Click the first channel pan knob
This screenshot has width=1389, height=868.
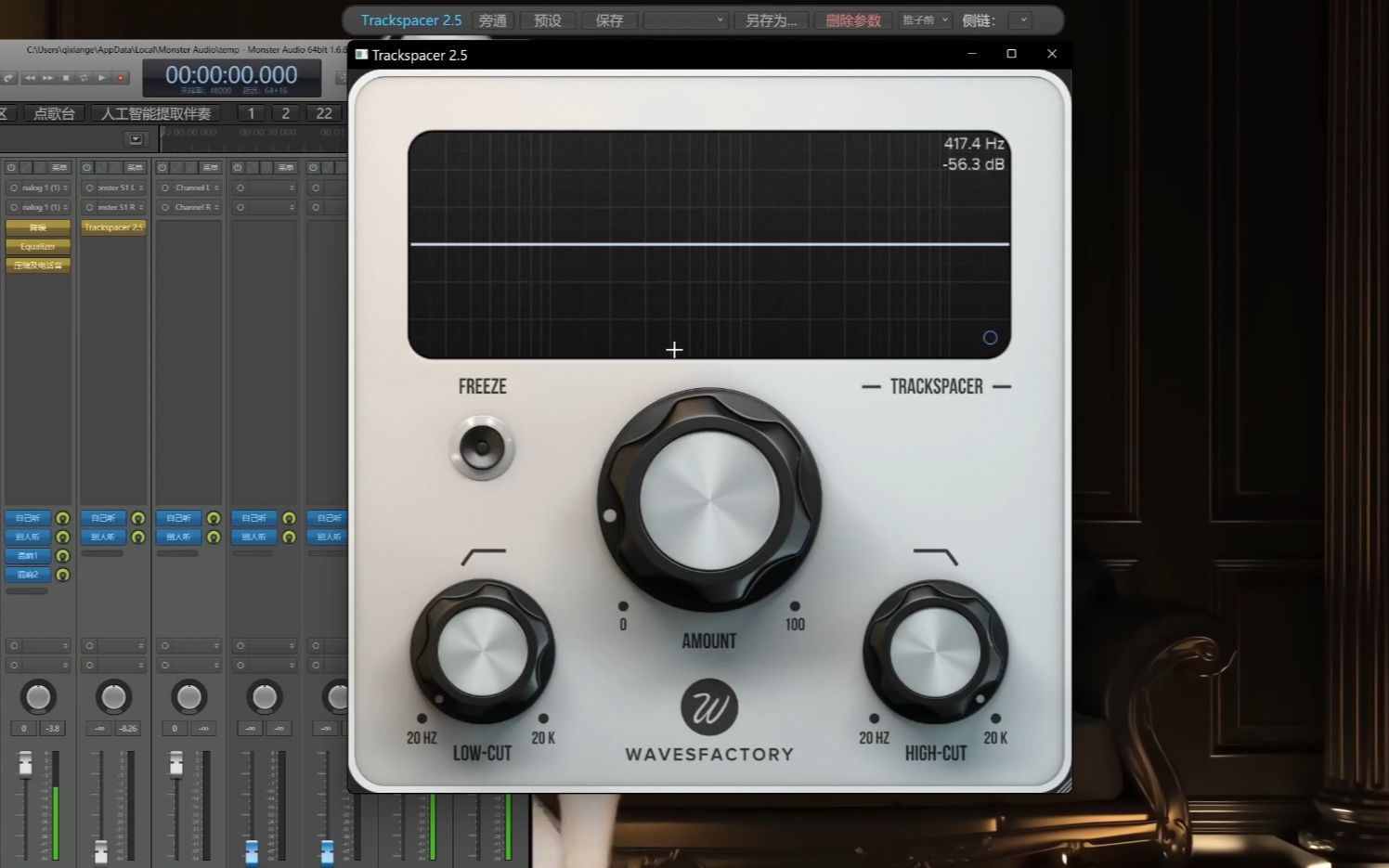pos(38,696)
